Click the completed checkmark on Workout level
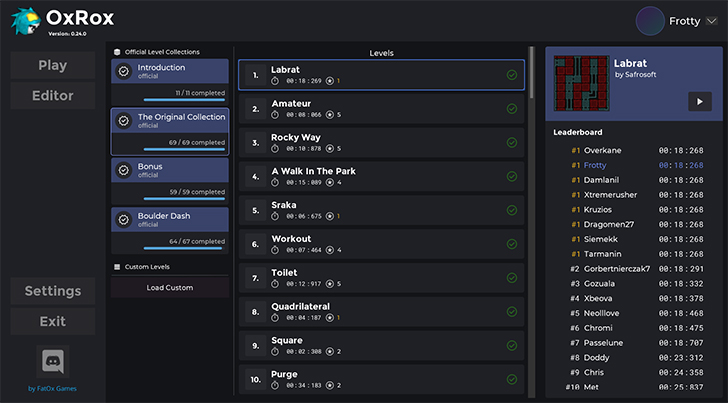The width and height of the screenshot is (728, 403). click(512, 243)
